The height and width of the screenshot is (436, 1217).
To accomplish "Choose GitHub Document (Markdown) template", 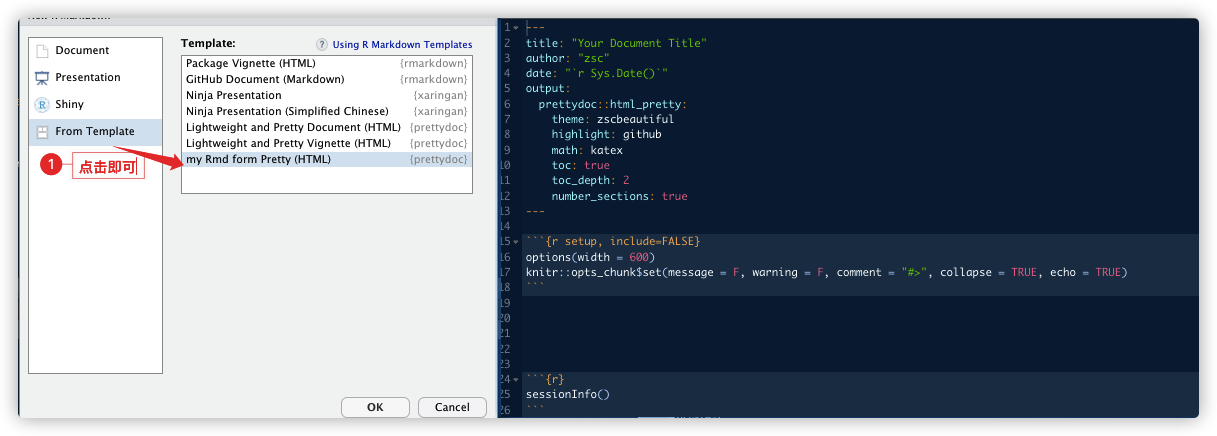I will (326, 79).
